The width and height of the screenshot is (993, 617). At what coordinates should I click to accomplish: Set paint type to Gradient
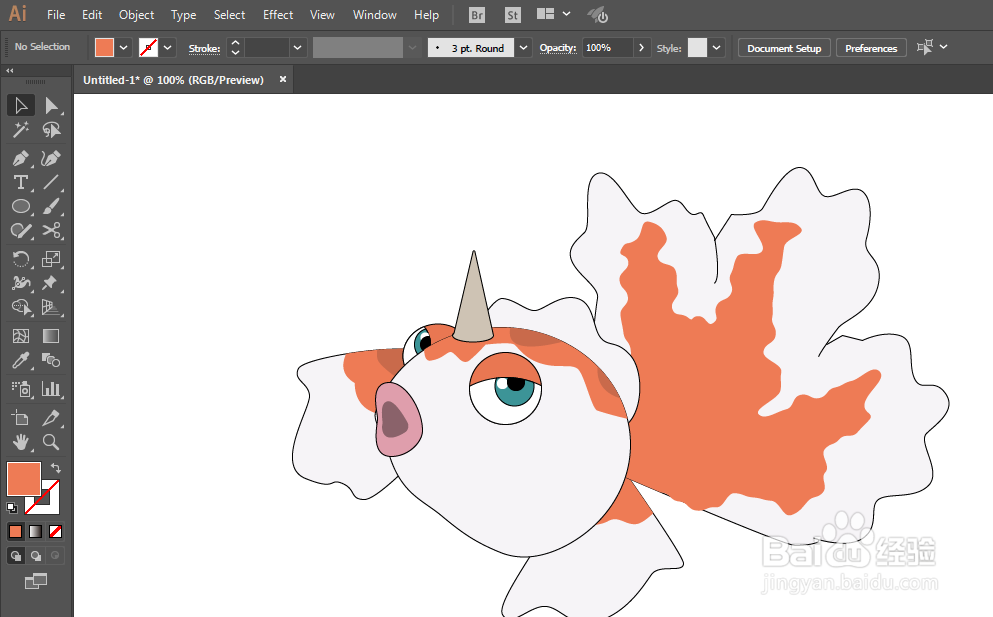coord(35,531)
